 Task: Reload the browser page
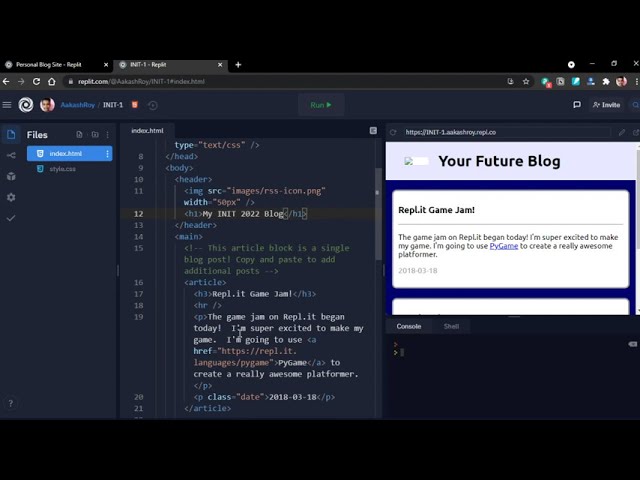click(x=36, y=82)
